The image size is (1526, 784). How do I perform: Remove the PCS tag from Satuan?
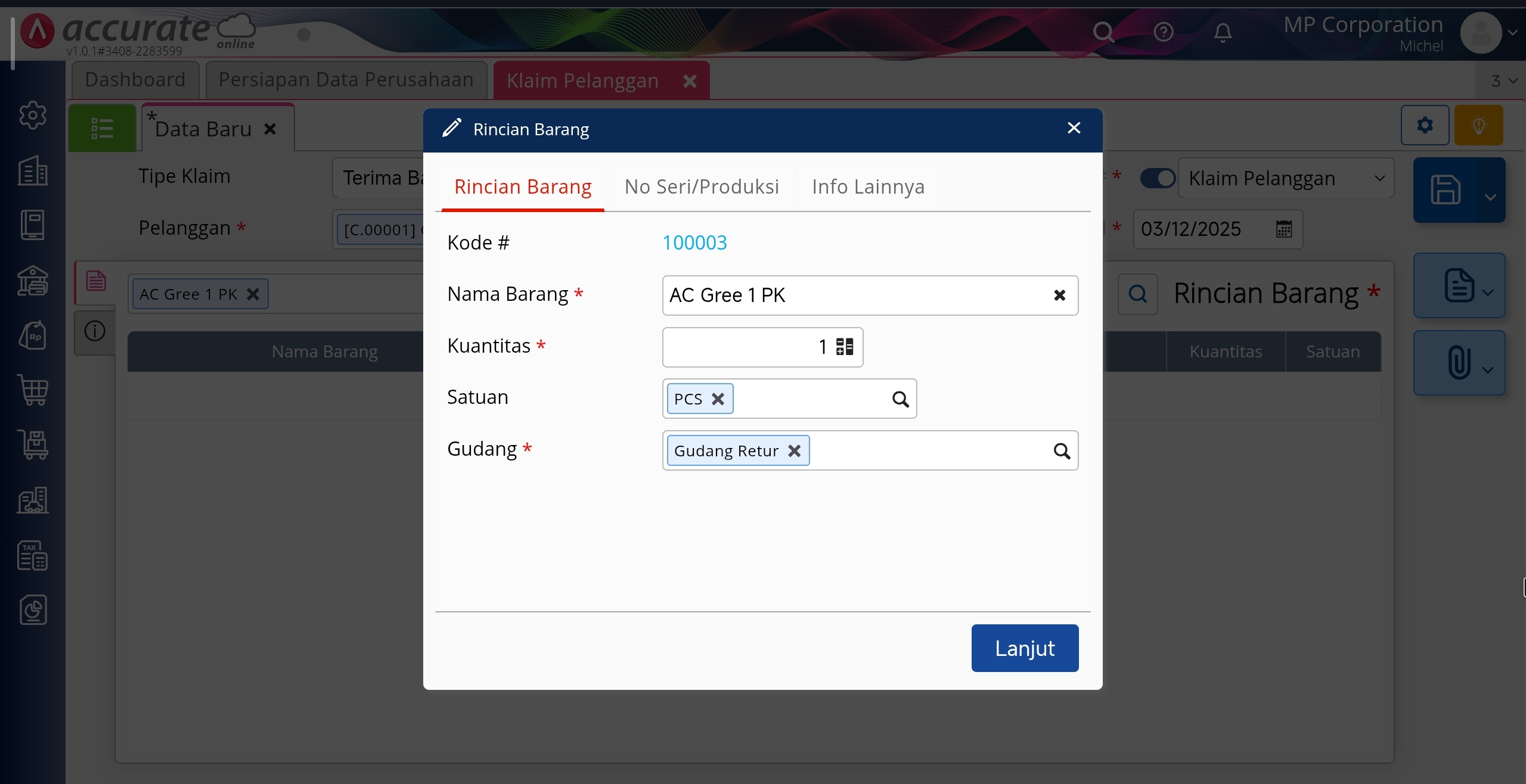click(718, 399)
